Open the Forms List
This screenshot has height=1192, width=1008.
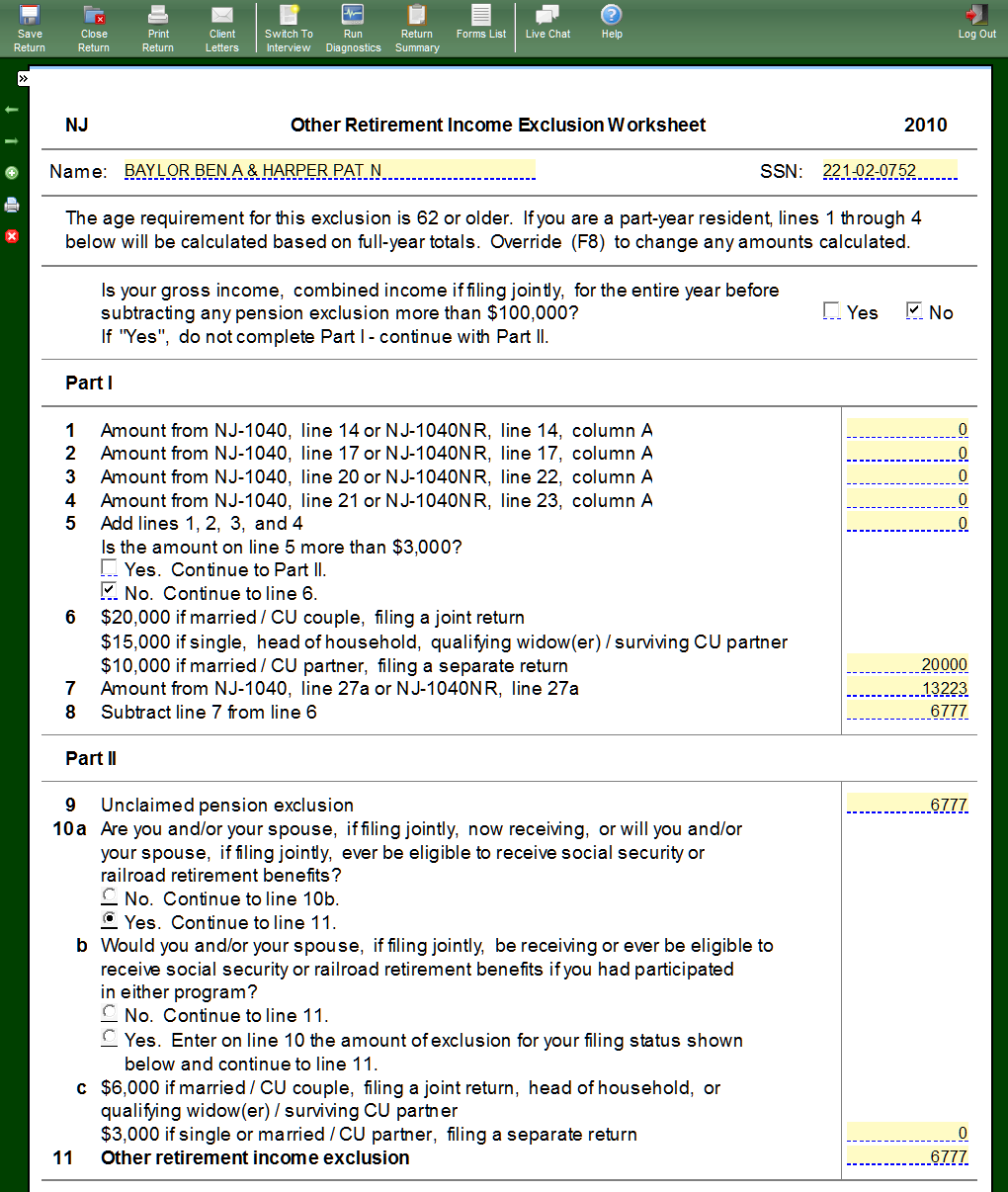pyautogui.click(x=481, y=22)
